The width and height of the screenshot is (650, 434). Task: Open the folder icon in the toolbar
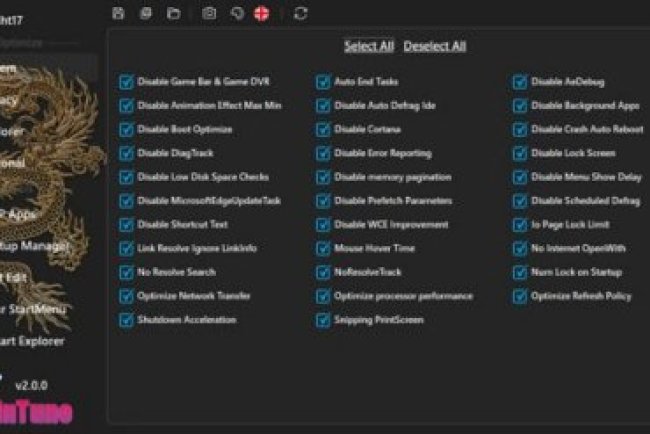[174, 13]
